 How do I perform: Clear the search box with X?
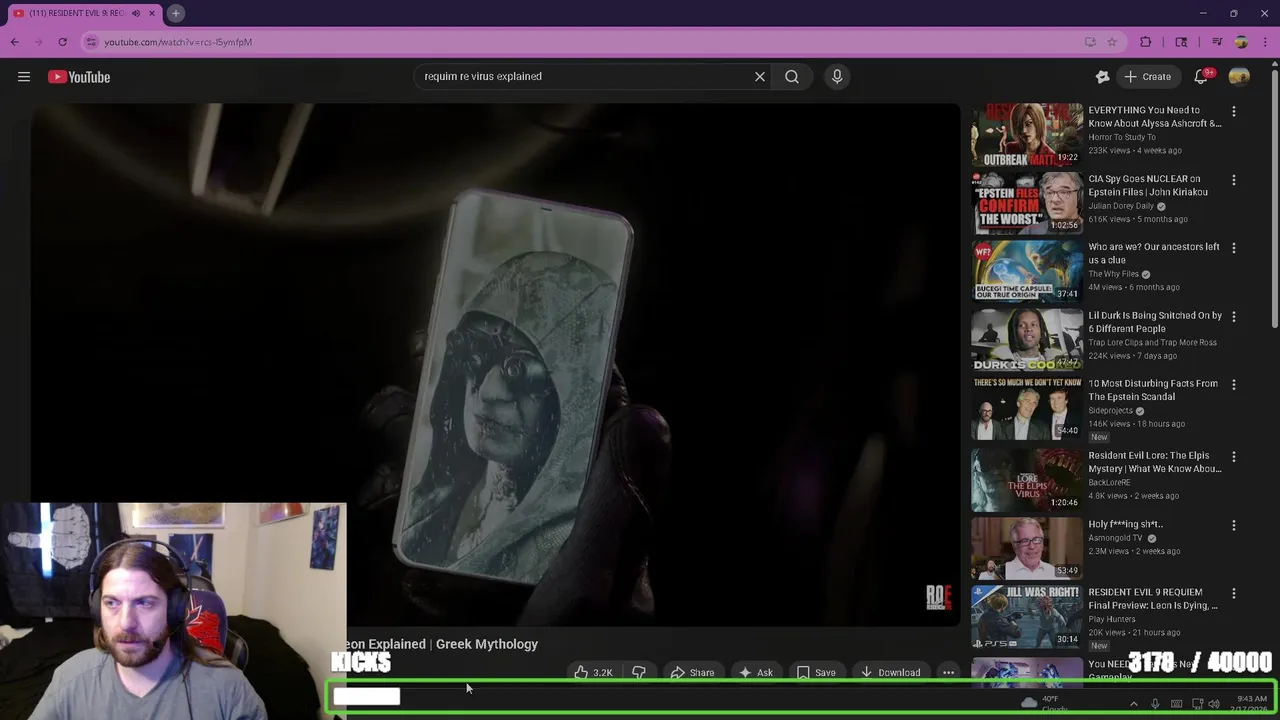pyautogui.click(x=760, y=76)
